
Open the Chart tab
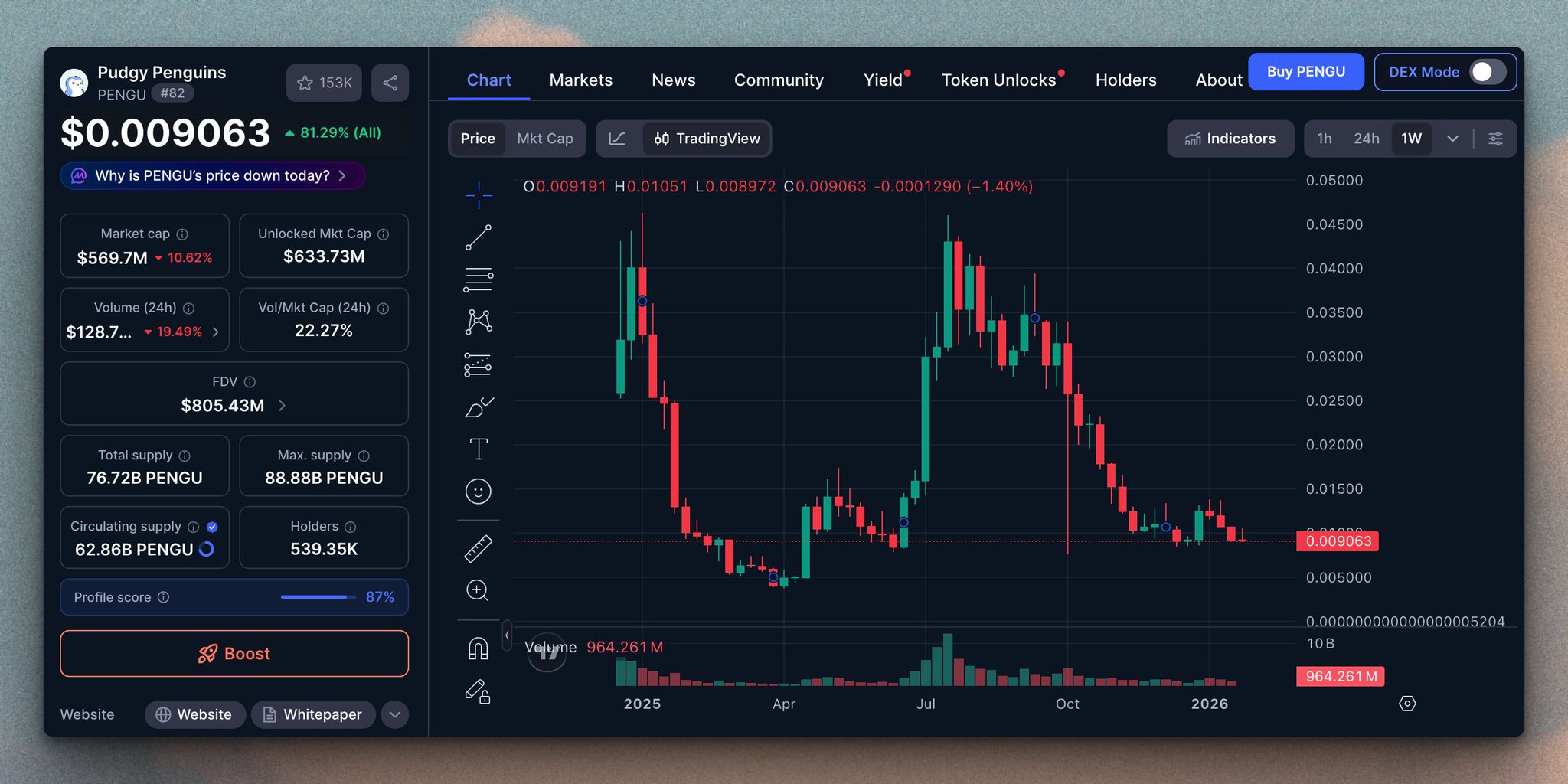point(488,80)
